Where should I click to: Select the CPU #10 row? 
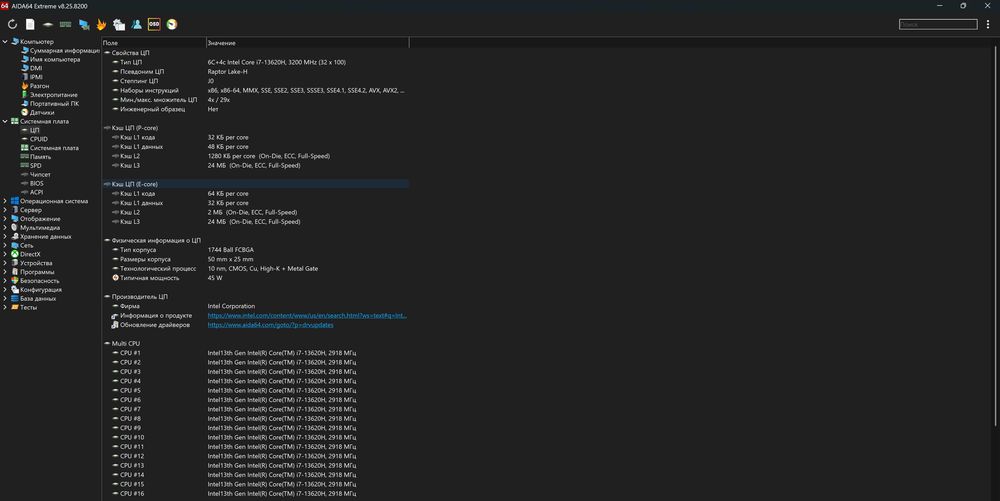point(255,437)
